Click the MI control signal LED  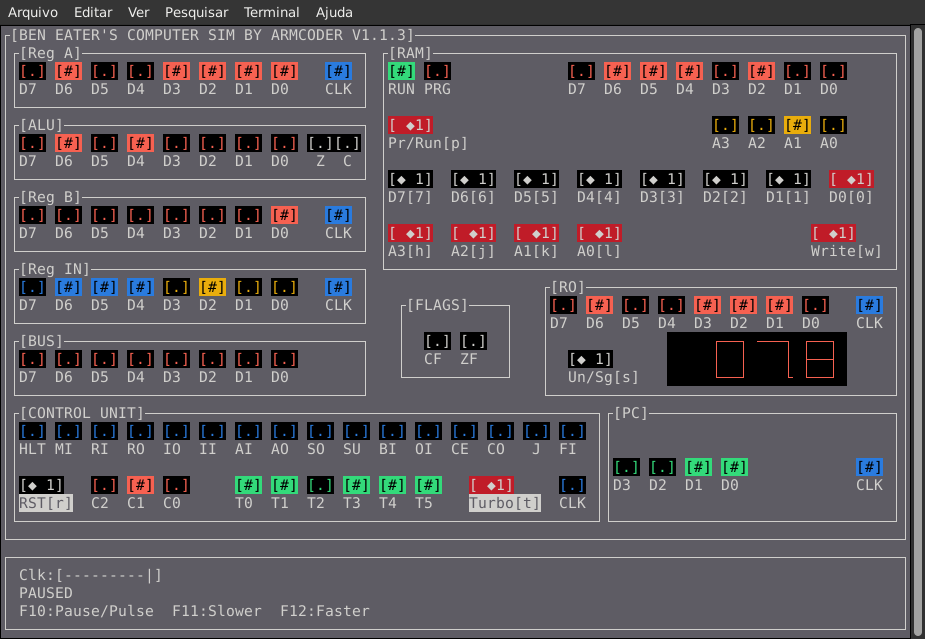[68, 431]
